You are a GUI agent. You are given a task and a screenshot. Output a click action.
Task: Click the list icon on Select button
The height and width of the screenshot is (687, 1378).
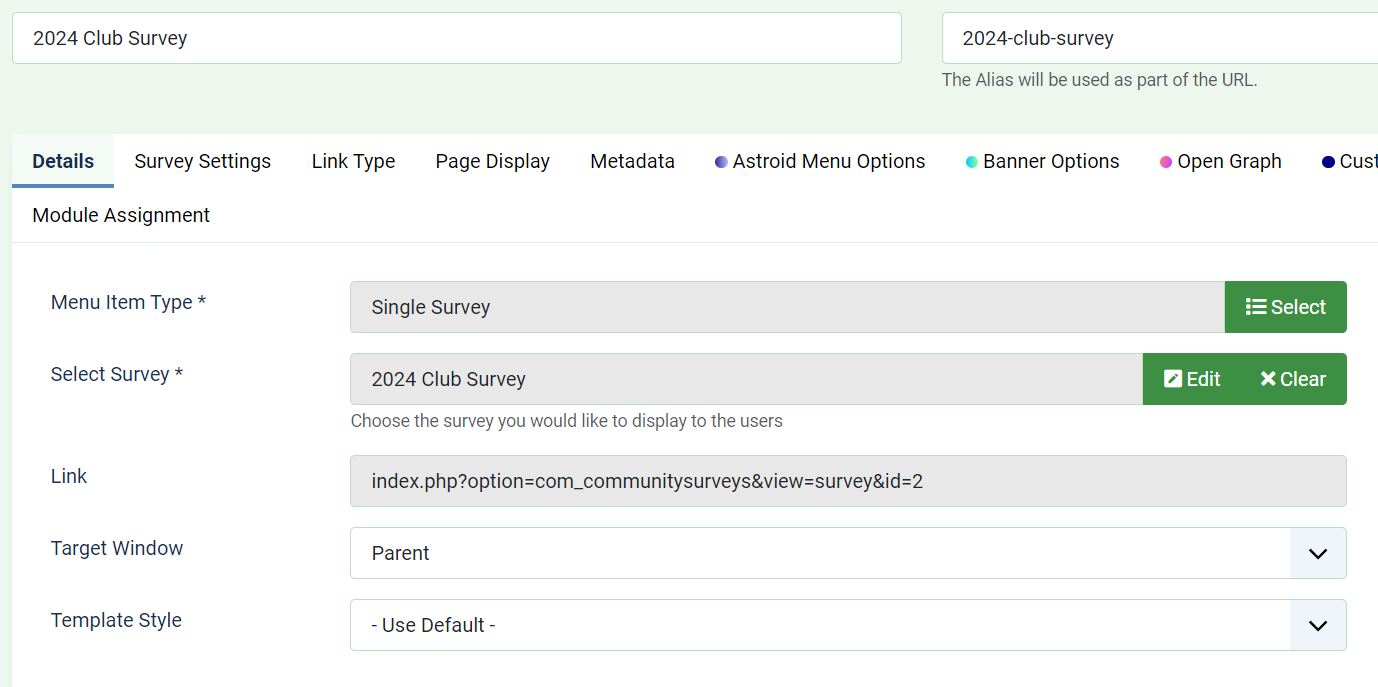click(x=1256, y=307)
